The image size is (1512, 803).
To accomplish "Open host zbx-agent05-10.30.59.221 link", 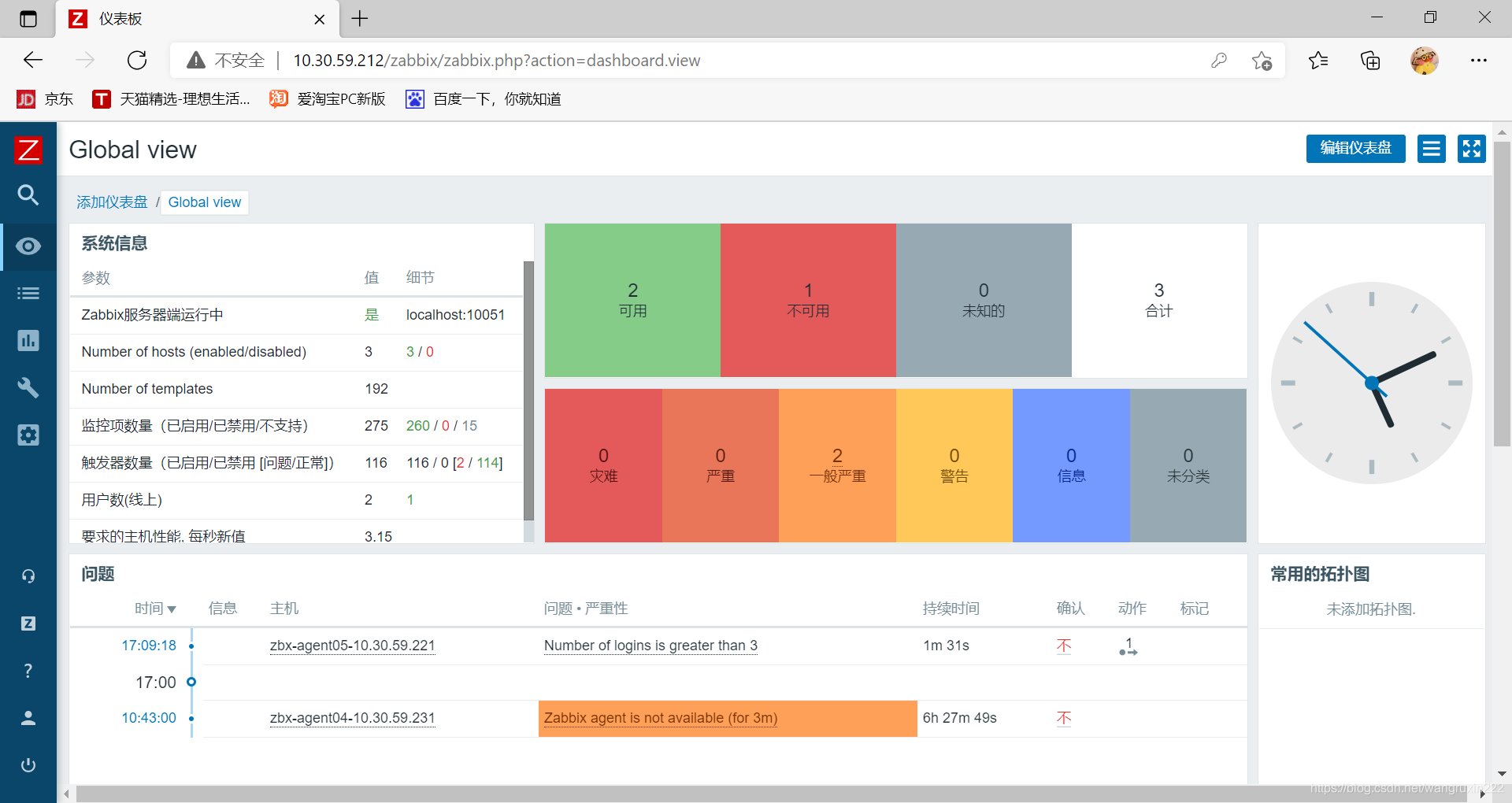I will pos(352,646).
